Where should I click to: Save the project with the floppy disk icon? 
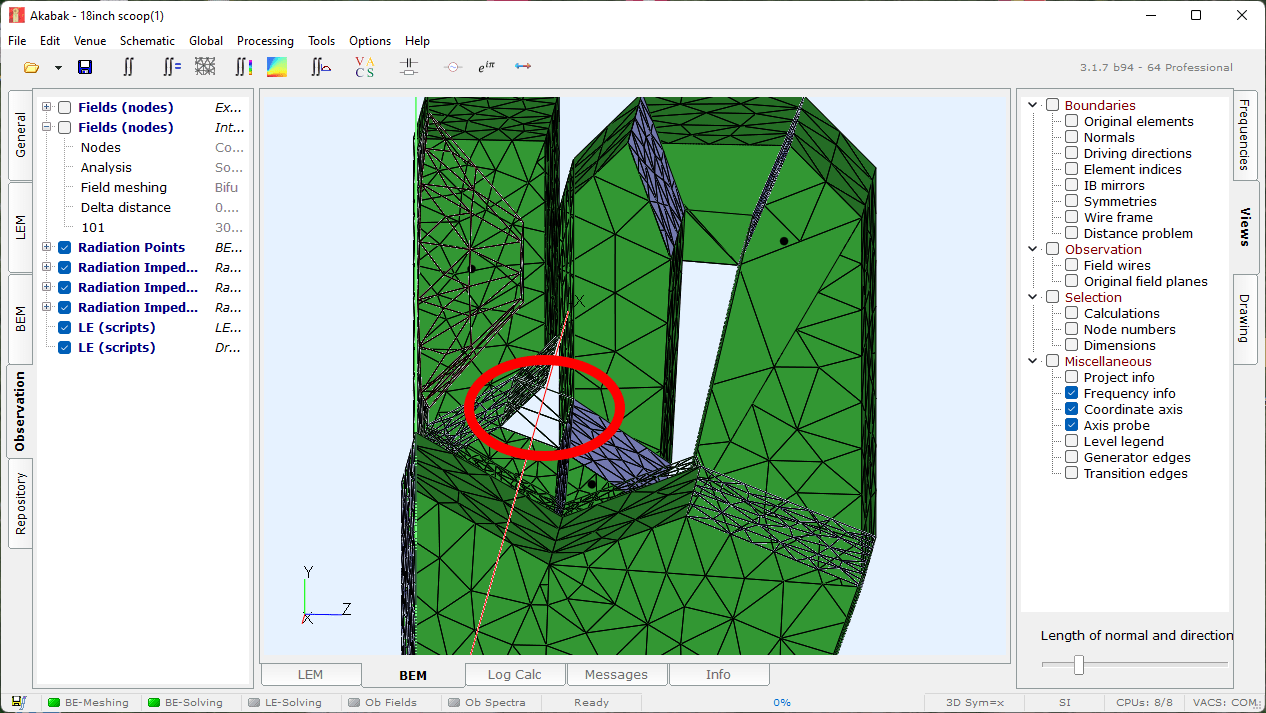85,67
